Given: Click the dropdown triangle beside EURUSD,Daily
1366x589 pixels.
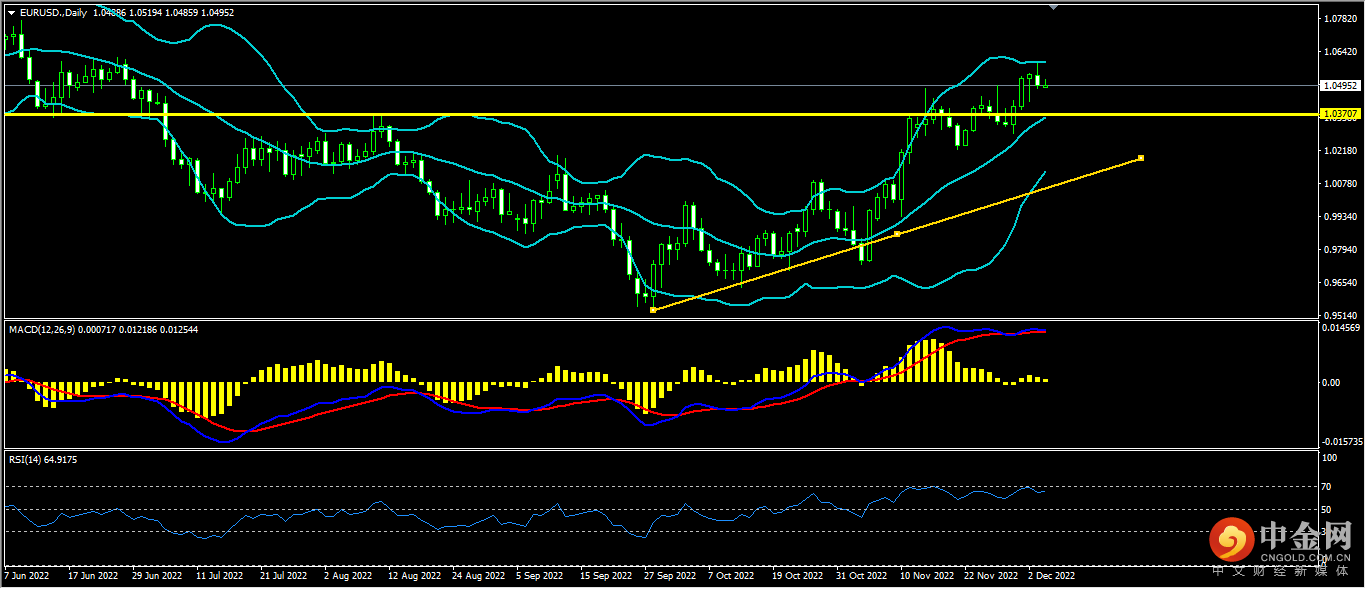Looking at the screenshot, I should pyautogui.click(x=12, y=13).
